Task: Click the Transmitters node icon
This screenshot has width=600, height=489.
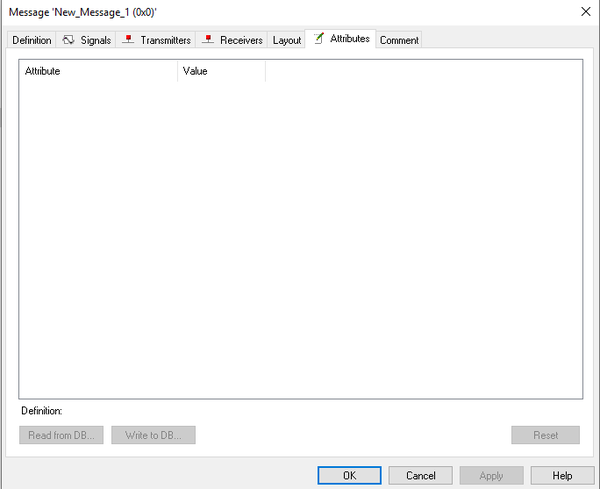Action: pyautogui.click(x=128, y=39)
